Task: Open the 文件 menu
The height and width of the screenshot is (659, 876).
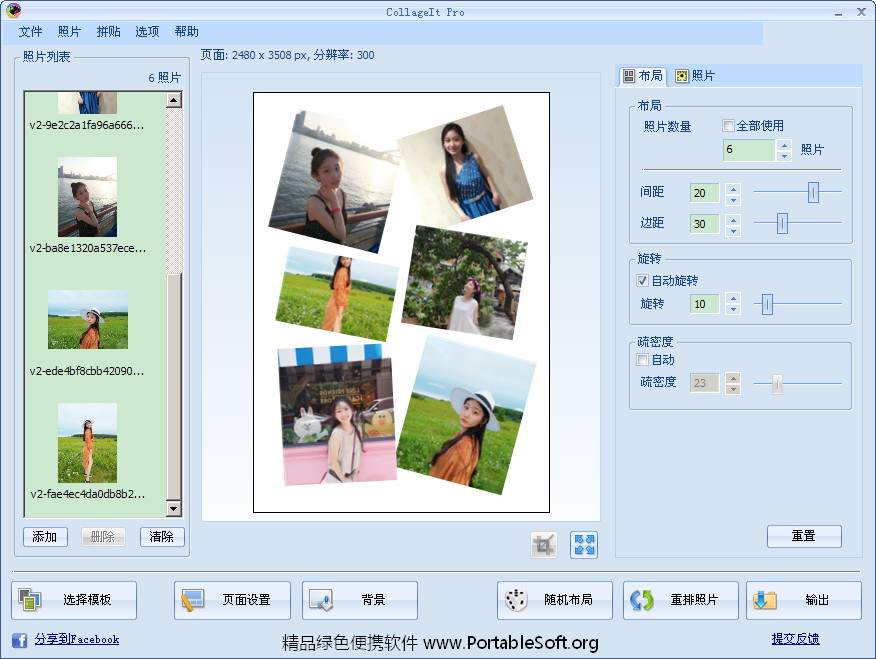Action: (30, 32)
